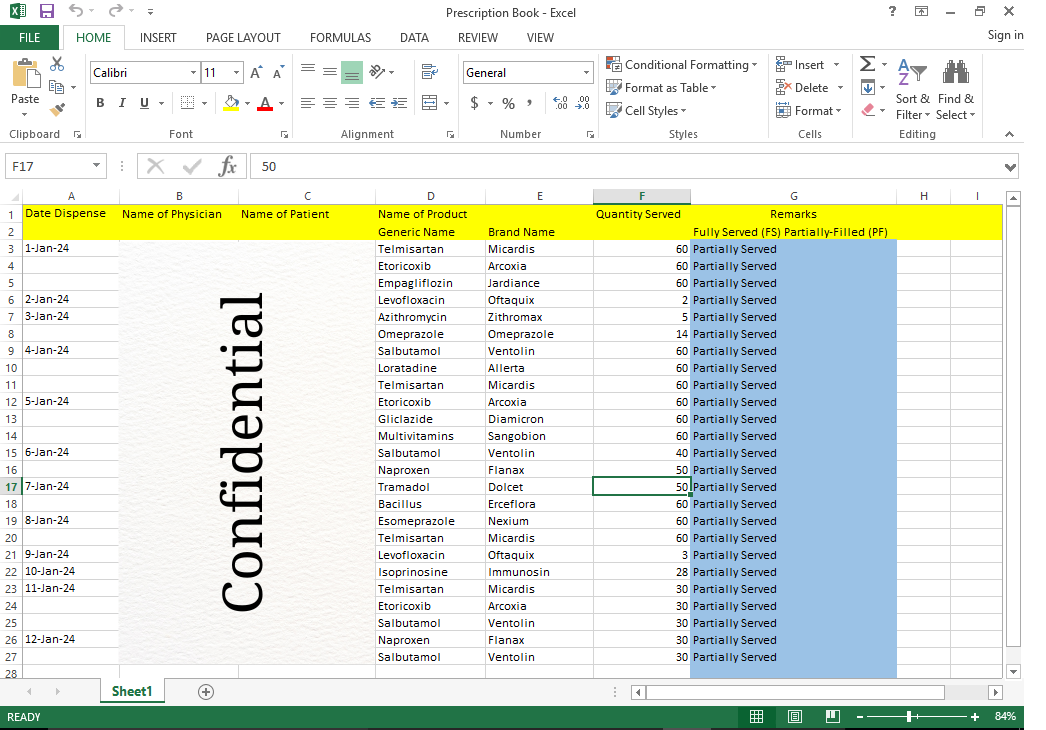1046x730 pixels.
Task: Click the Undo arrow icon
Action: tap(76, 11)
